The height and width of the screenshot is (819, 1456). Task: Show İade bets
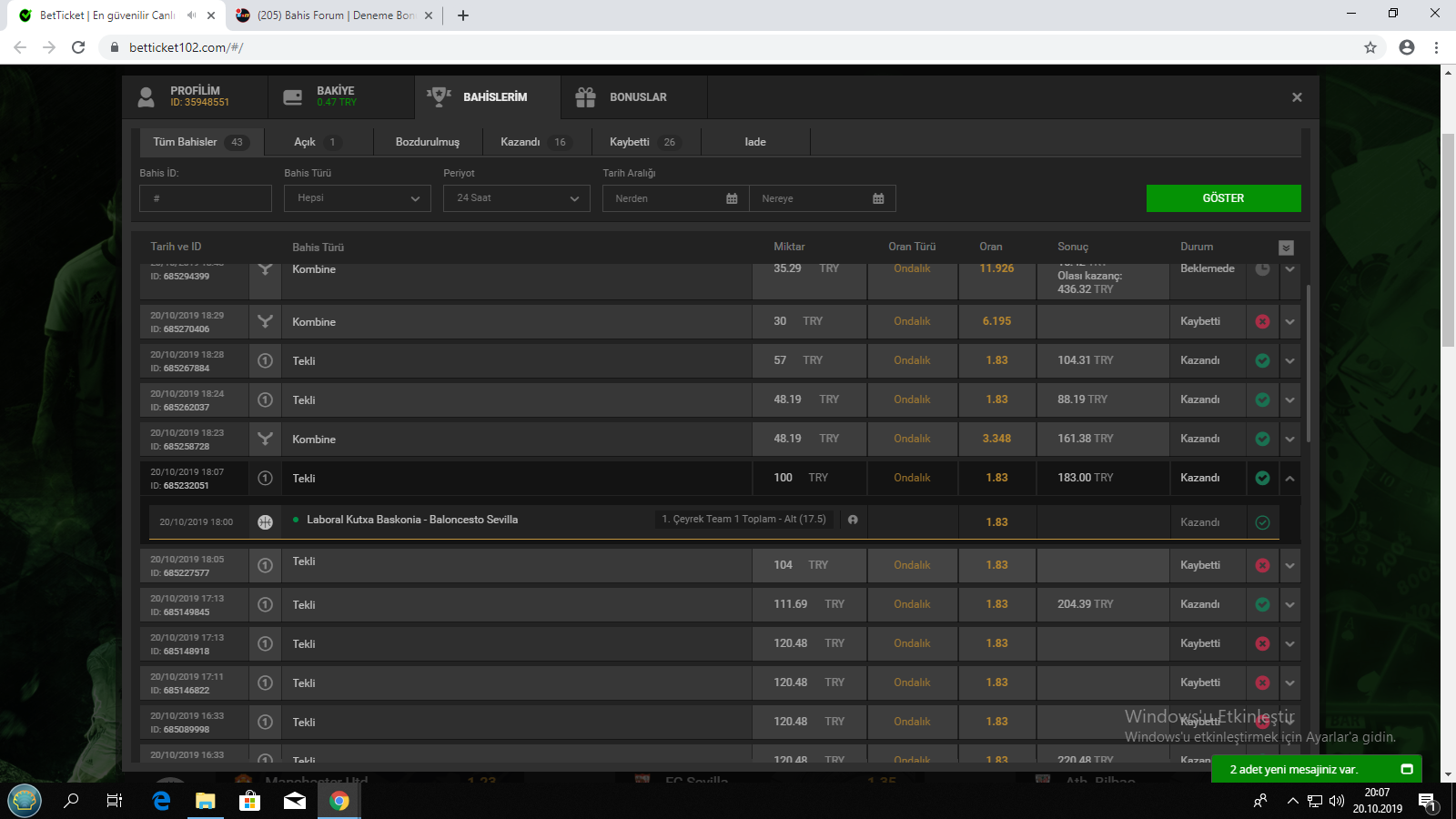pos(755,142)
